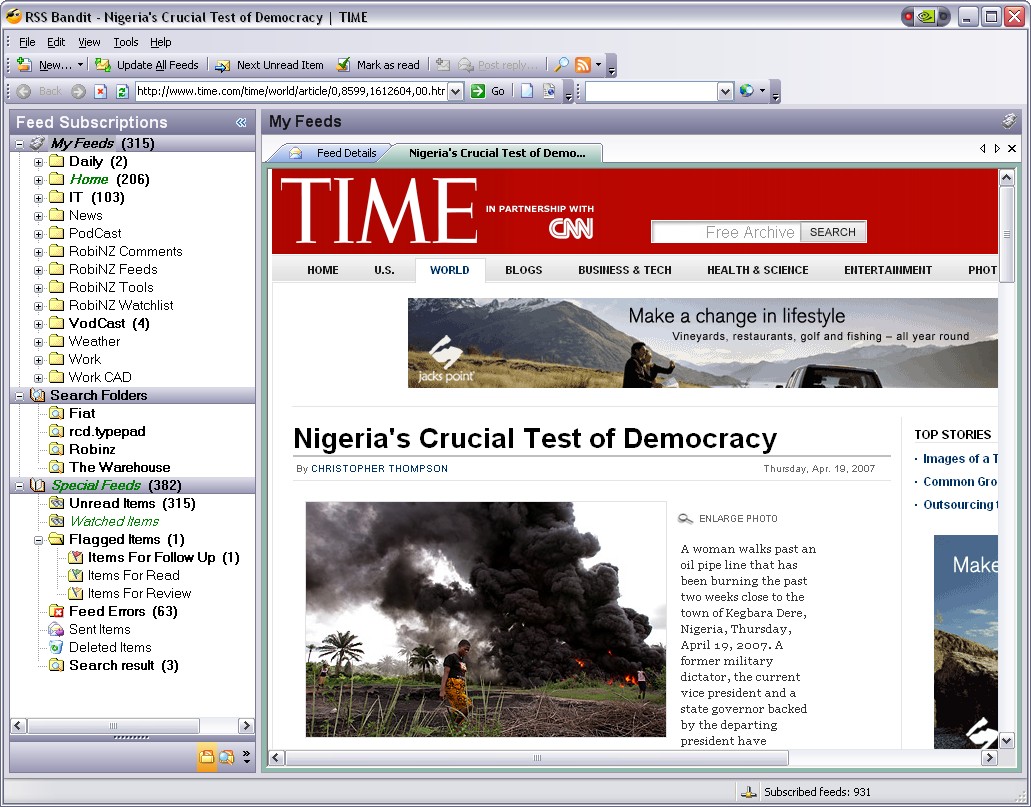
Task: Click the feed subscriptions view icon at panel bottom
Action: [206, 757]
